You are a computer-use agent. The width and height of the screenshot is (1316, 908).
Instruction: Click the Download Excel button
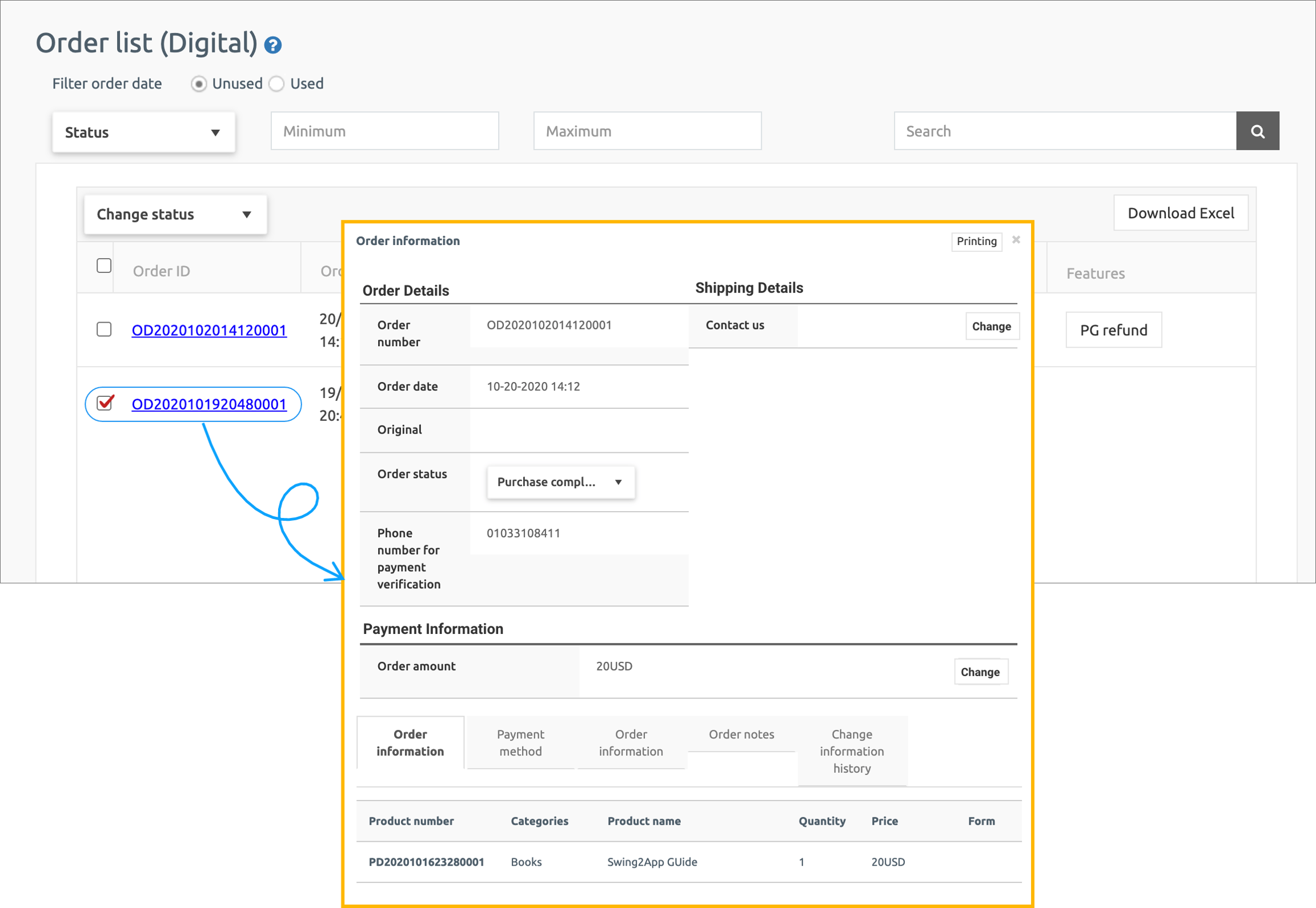tap(1180, 213)
